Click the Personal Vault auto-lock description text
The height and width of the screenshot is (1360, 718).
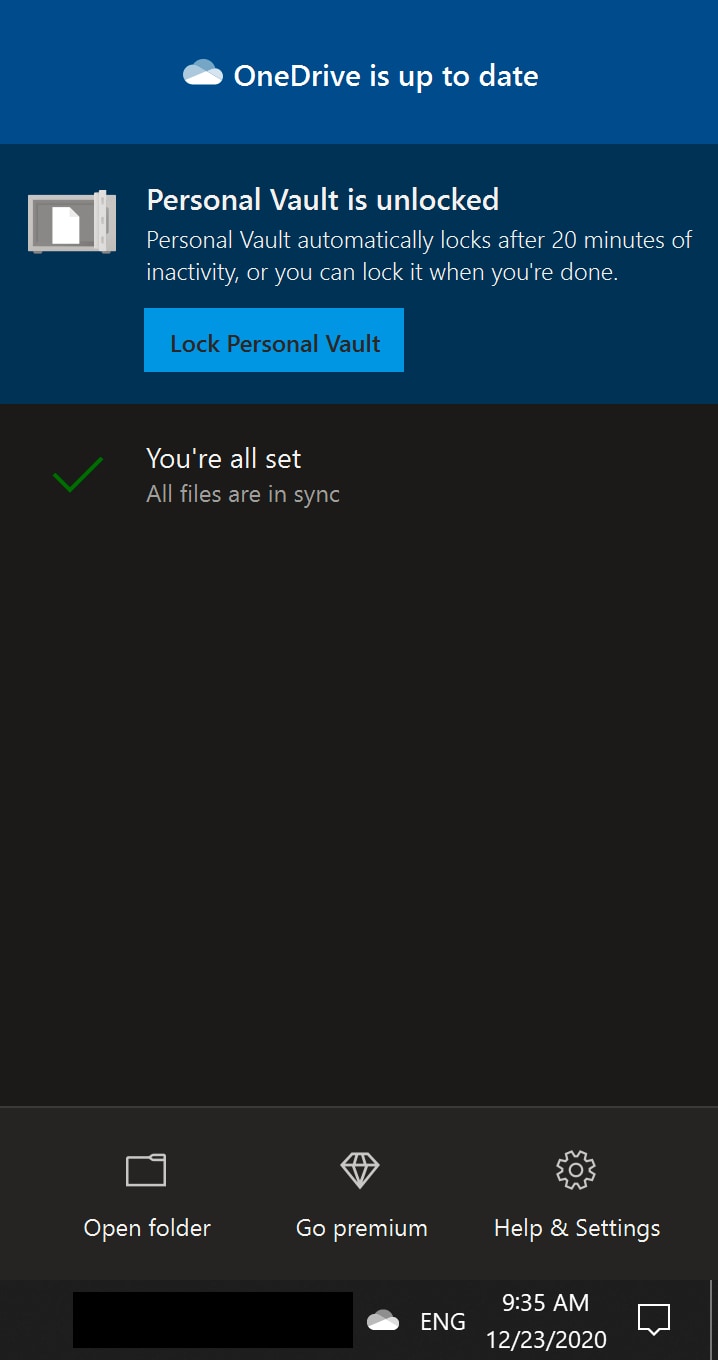[419, 256]
